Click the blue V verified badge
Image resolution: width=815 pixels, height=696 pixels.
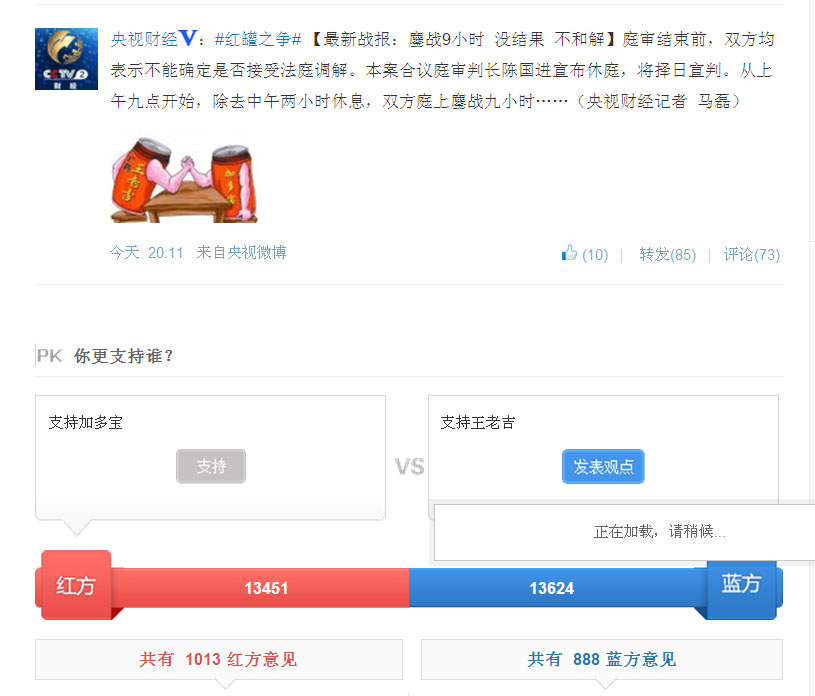[x=187, y=38]
